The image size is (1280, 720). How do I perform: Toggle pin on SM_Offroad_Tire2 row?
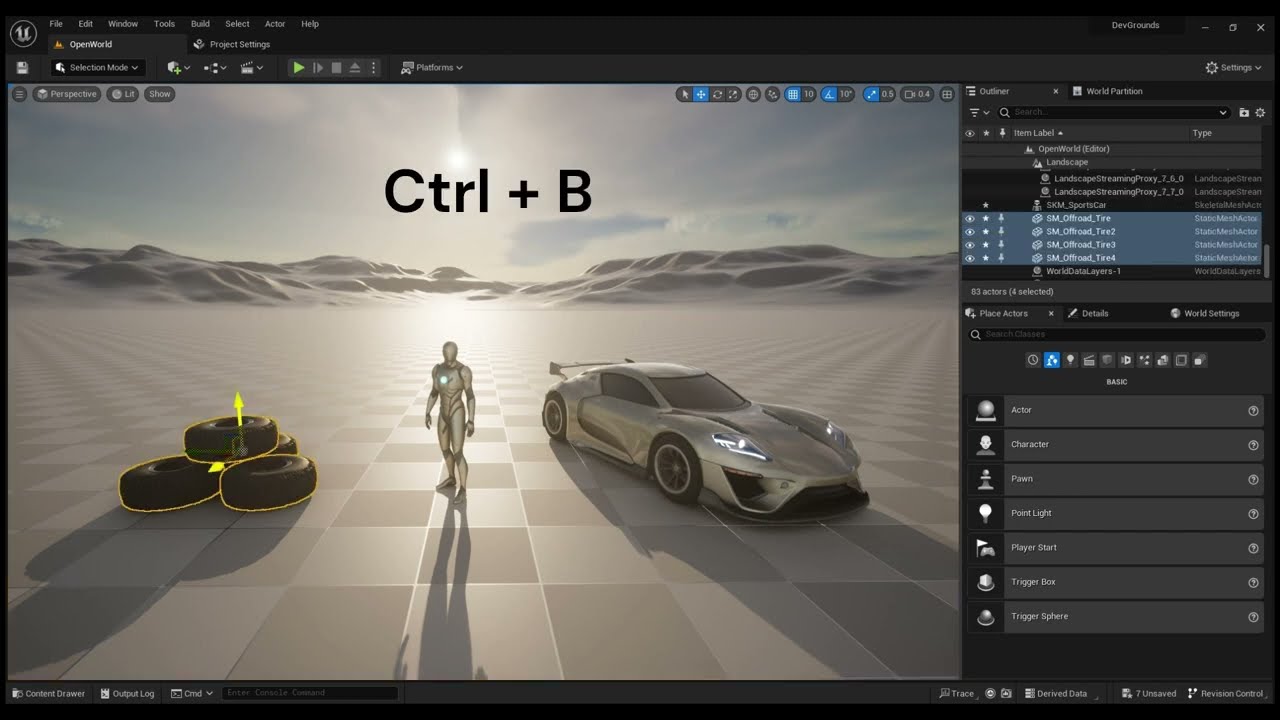[1001, 231]
